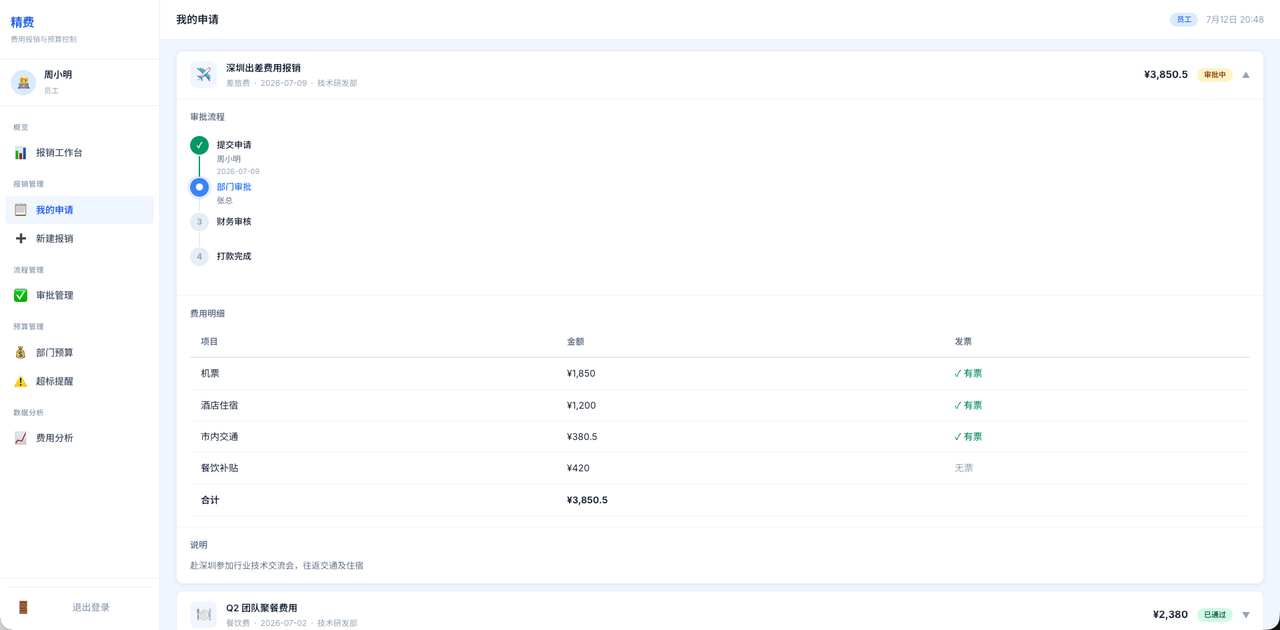The image size is (1280, 630).
Task: Select 我的申请 menu item
Action: [x=80, y=210]
